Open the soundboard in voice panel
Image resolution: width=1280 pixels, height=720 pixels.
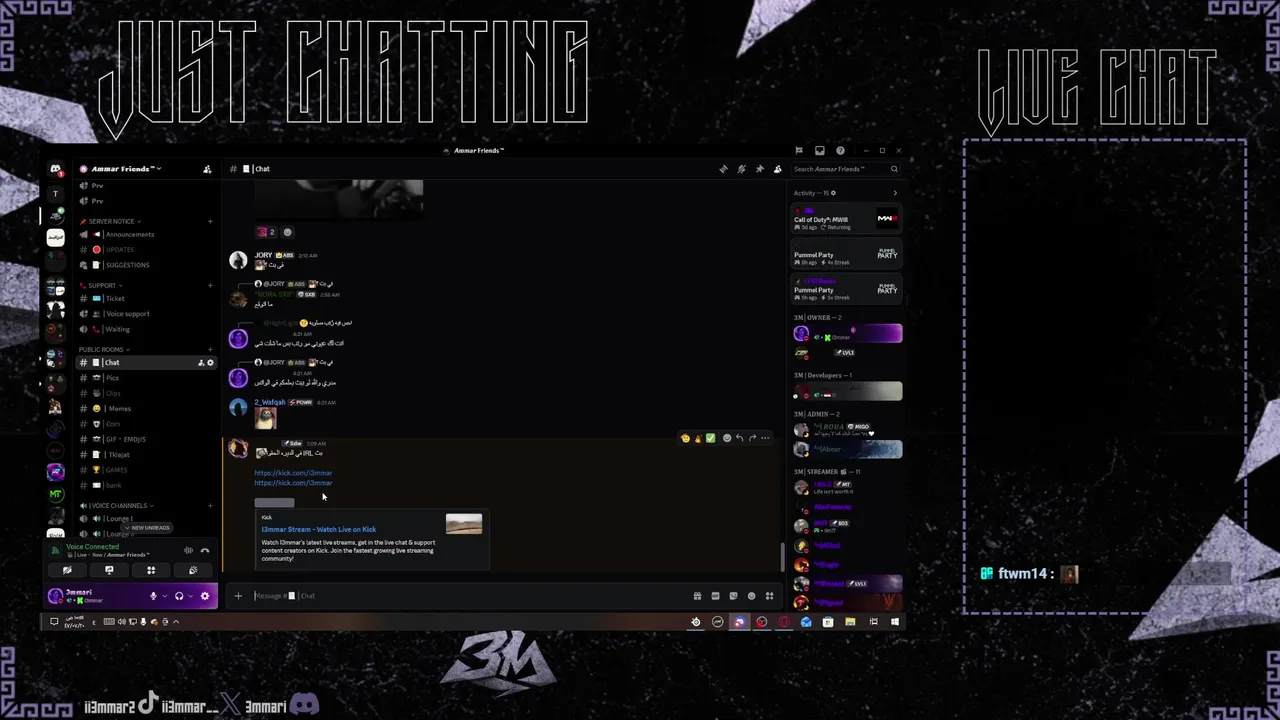click(x=193, y=570)
